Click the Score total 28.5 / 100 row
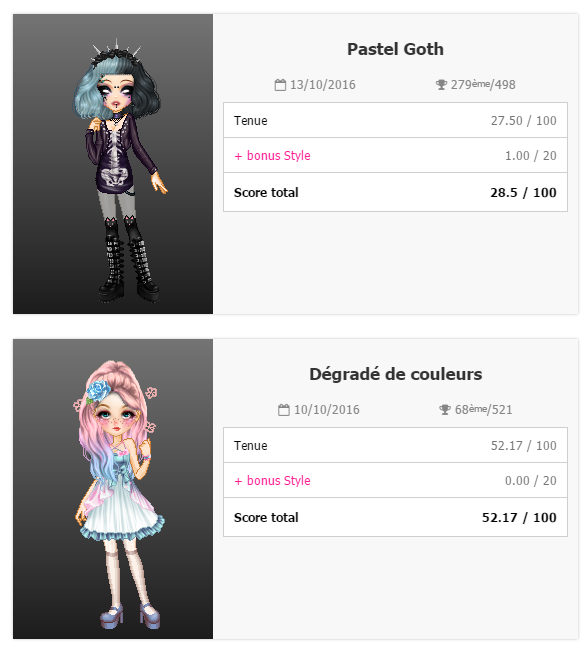 (396, 192)
